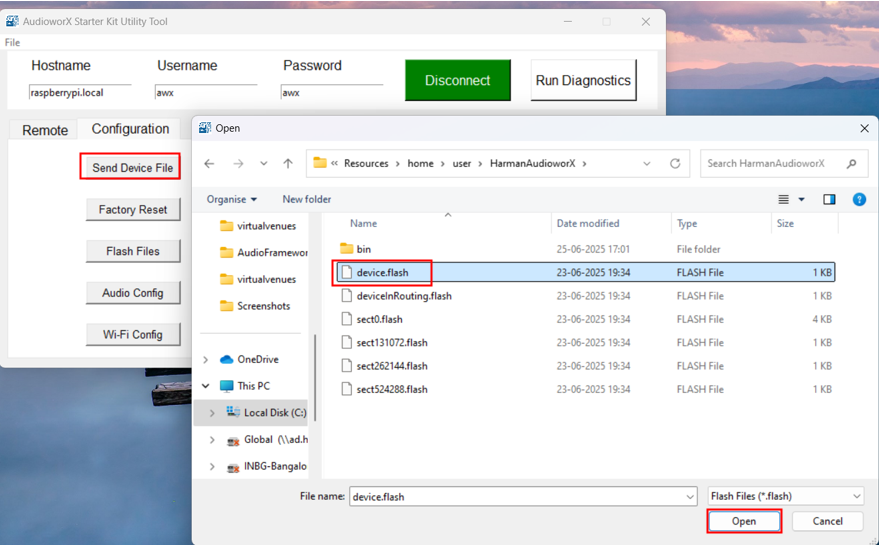Open Screenshots folder in navigation pane
Image resolution: width=879 pixels, height=547 pixels.
point(255,306)
